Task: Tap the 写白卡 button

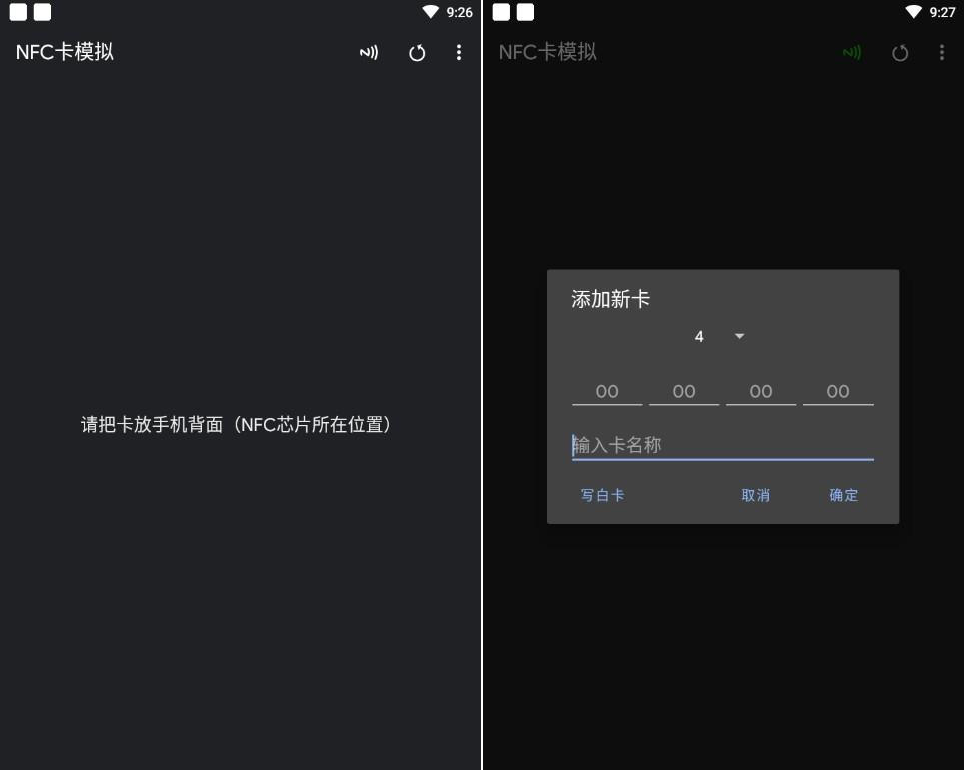Action: point(602,495)
